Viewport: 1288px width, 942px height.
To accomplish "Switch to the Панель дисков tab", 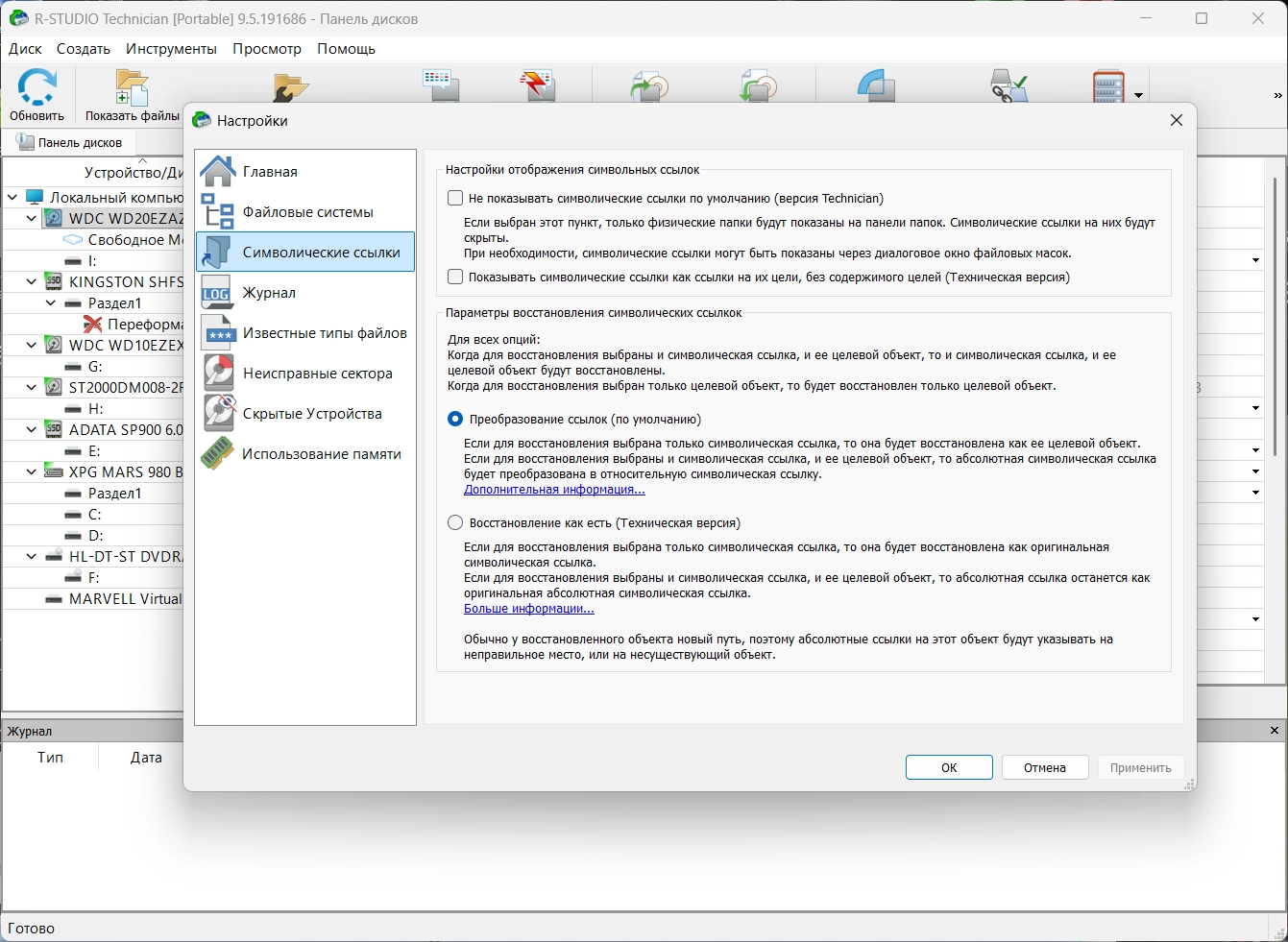I will [69, 142].
